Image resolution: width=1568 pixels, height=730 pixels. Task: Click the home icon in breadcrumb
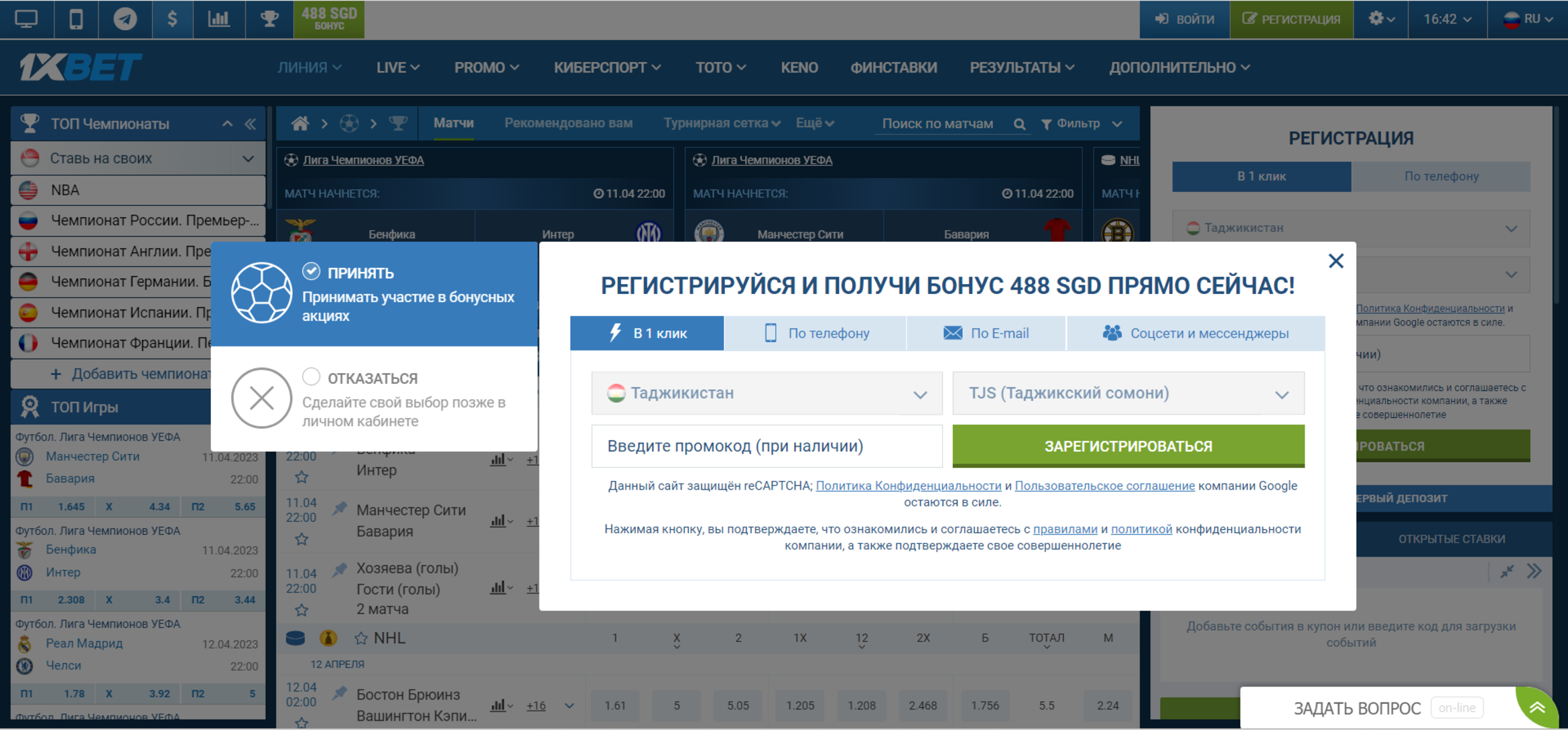tap(300, 123)
